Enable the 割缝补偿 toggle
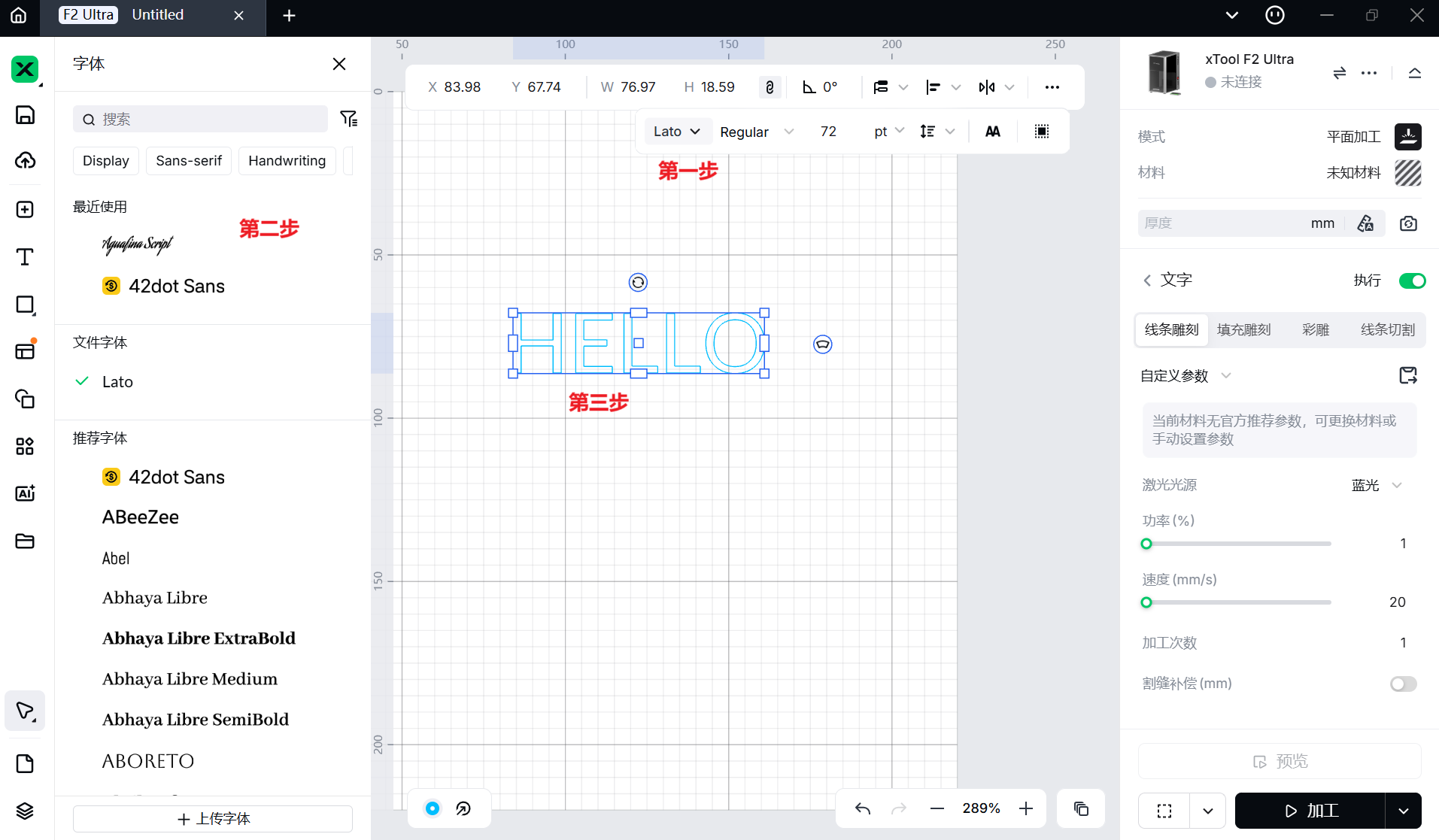The image size is (1439, 840). tap(1403, 684)
